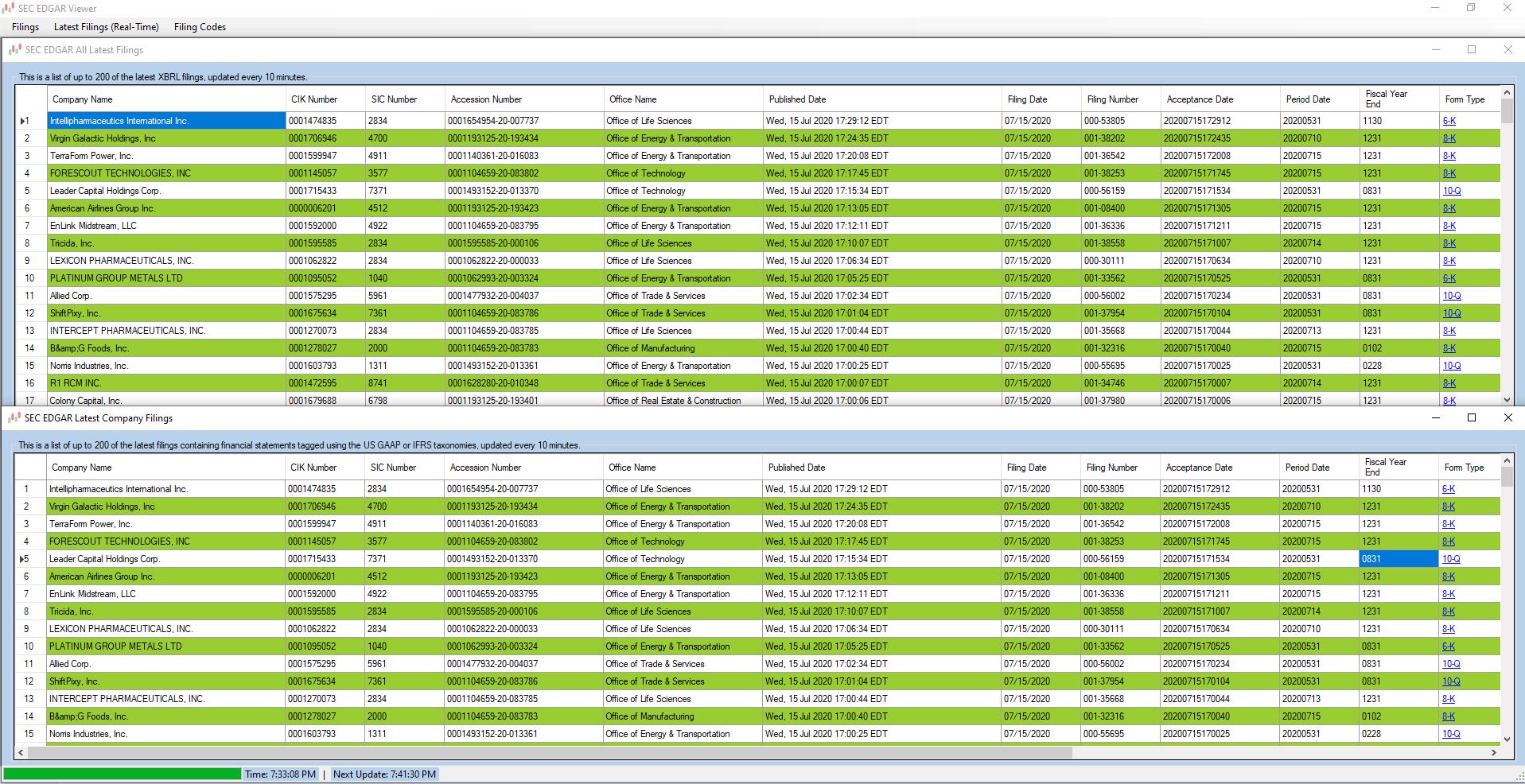
Task: Click right arrow of horizontal scrollbar in Latest Company Filings
Action: pos(1493,752)
